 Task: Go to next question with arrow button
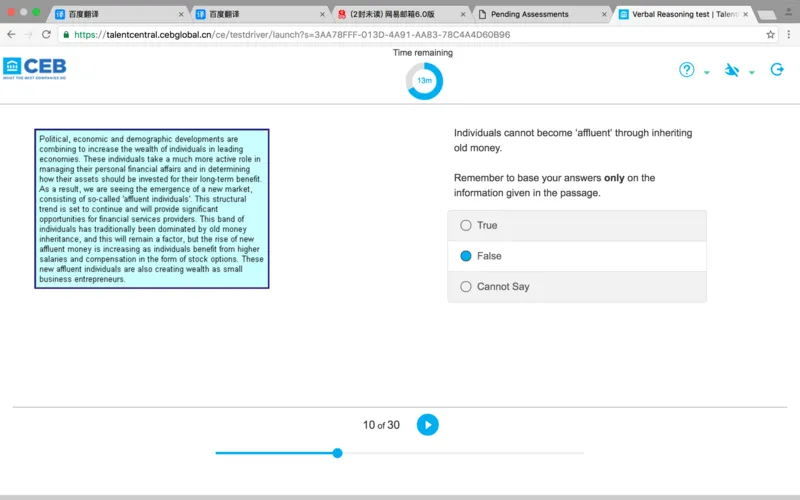[427, 425]
